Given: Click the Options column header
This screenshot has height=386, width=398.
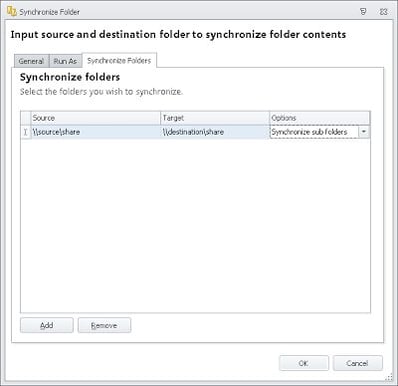Looking at the screenshot, I should [x=319, y=118].
